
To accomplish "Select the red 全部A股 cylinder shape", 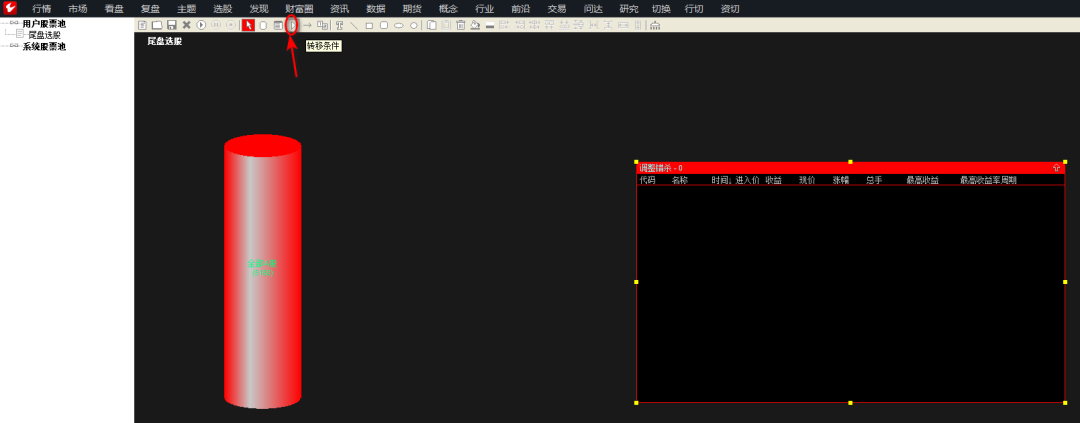I will tap(262, 271).
